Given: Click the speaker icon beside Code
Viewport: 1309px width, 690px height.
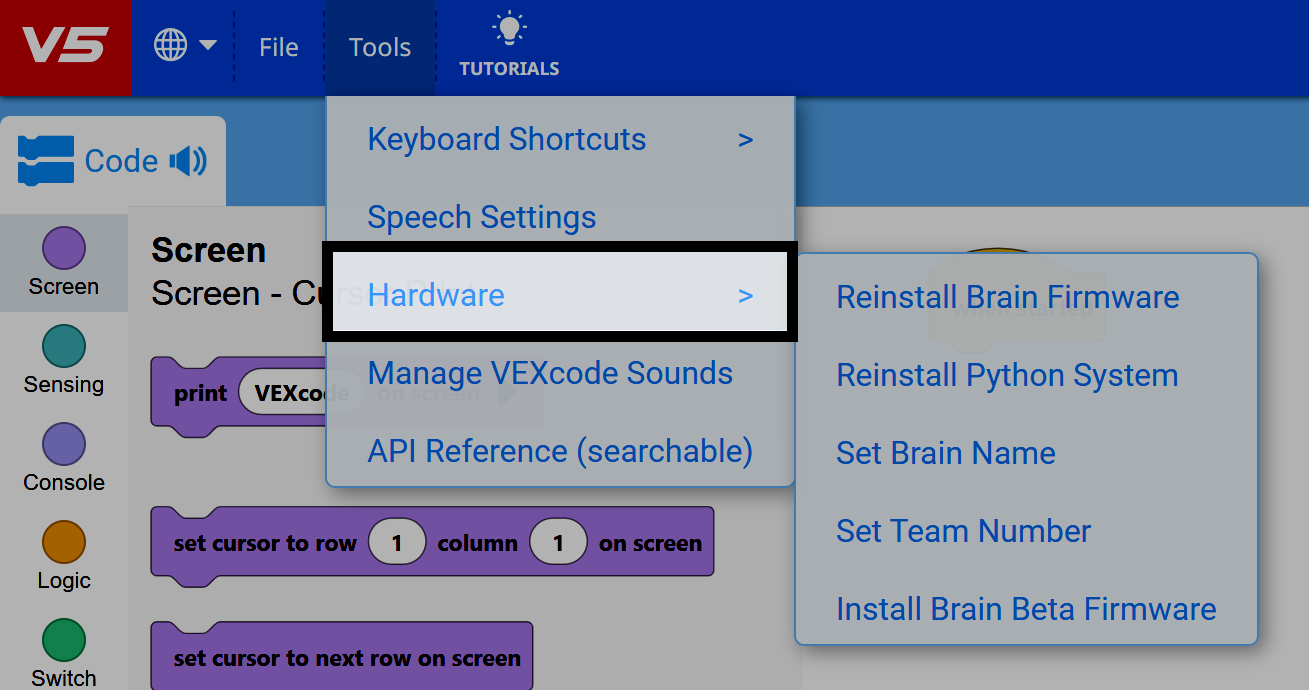Looking at the screenshot, I should pyautogui.click(x=188, y=161).
